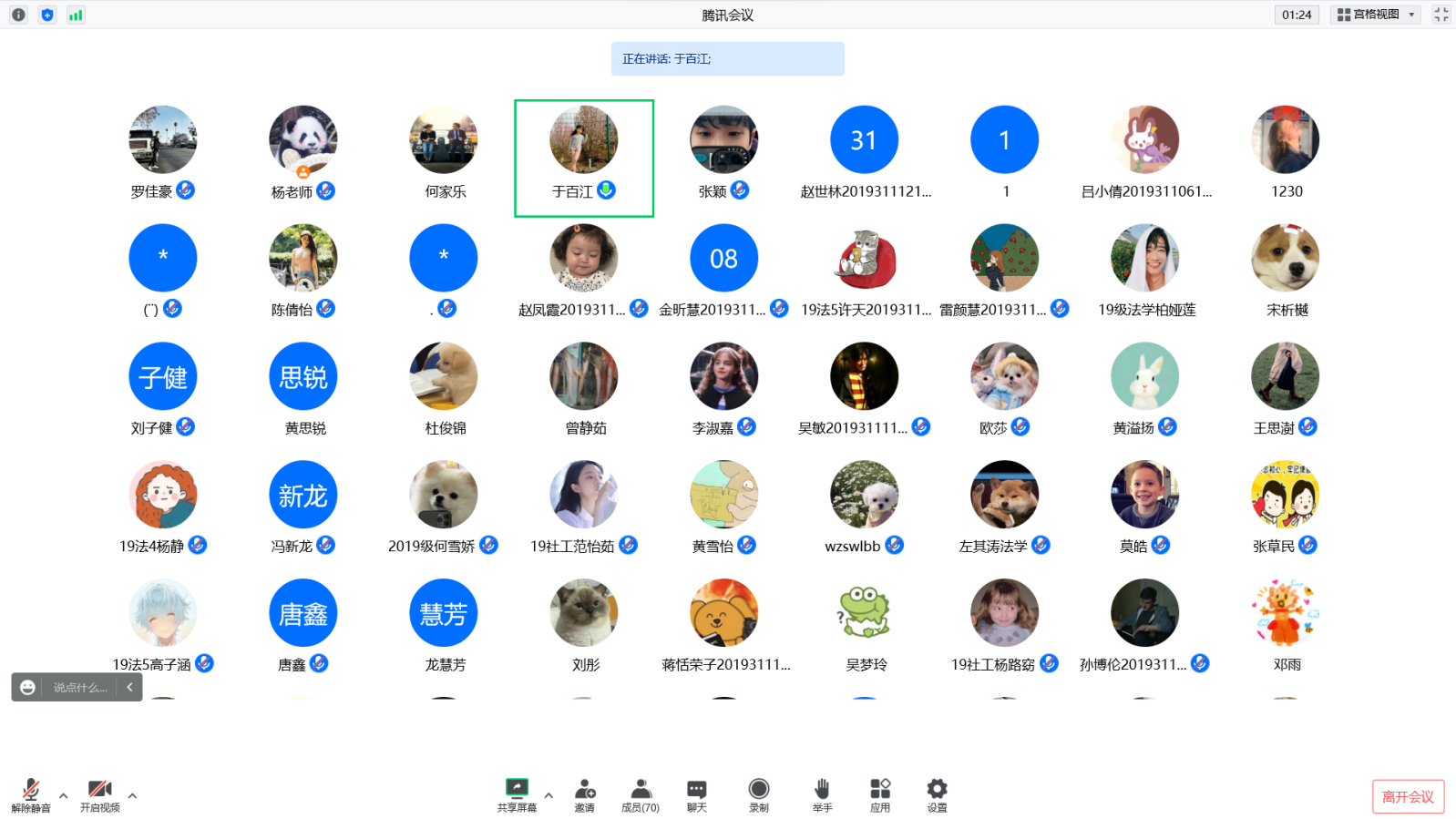The width and height of the screenshot is (1456, 819).
Task: Open the Members (成员) list
Action: coord(641,794)
